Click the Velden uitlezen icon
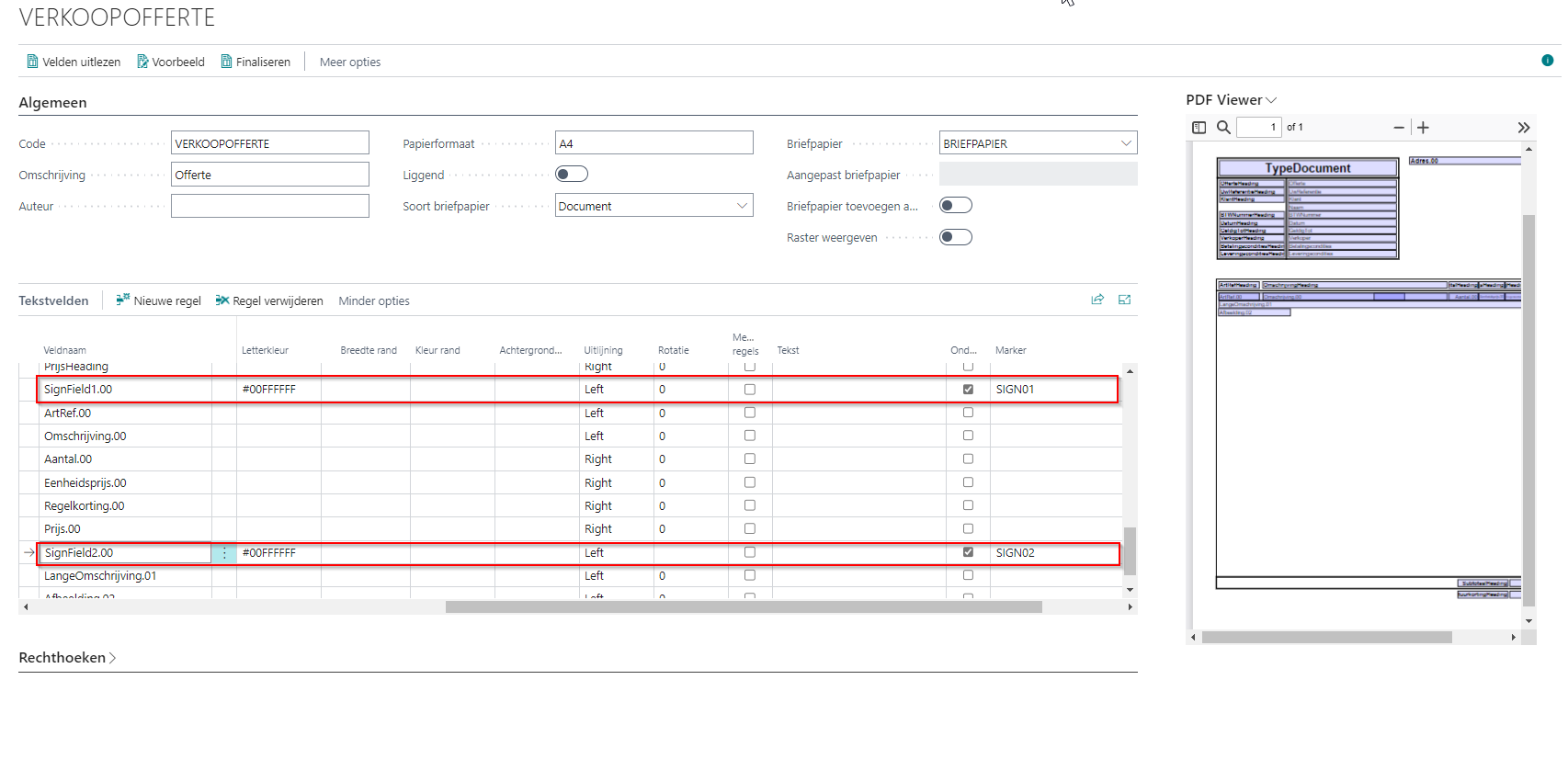This screenshot has width=1568, height=759. pos(33,62)
